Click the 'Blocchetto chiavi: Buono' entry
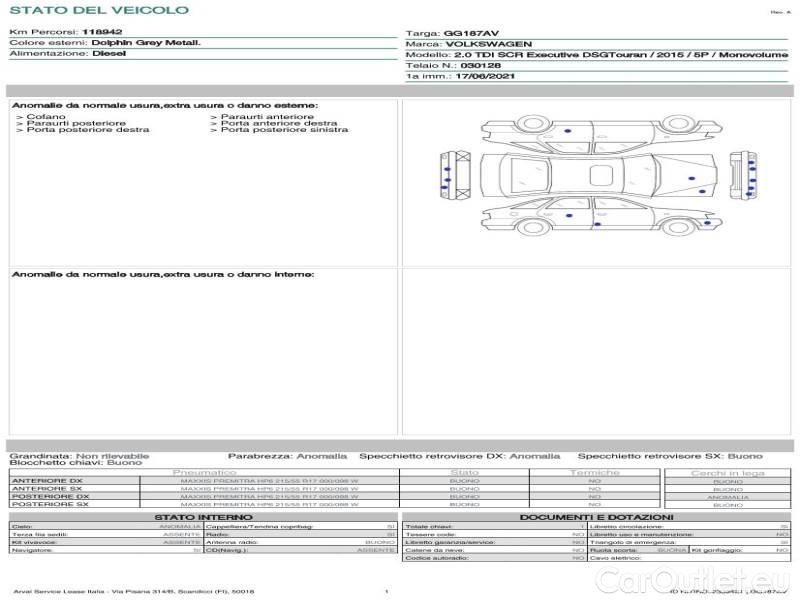The image size is (800, 600). tap(76, 463)
